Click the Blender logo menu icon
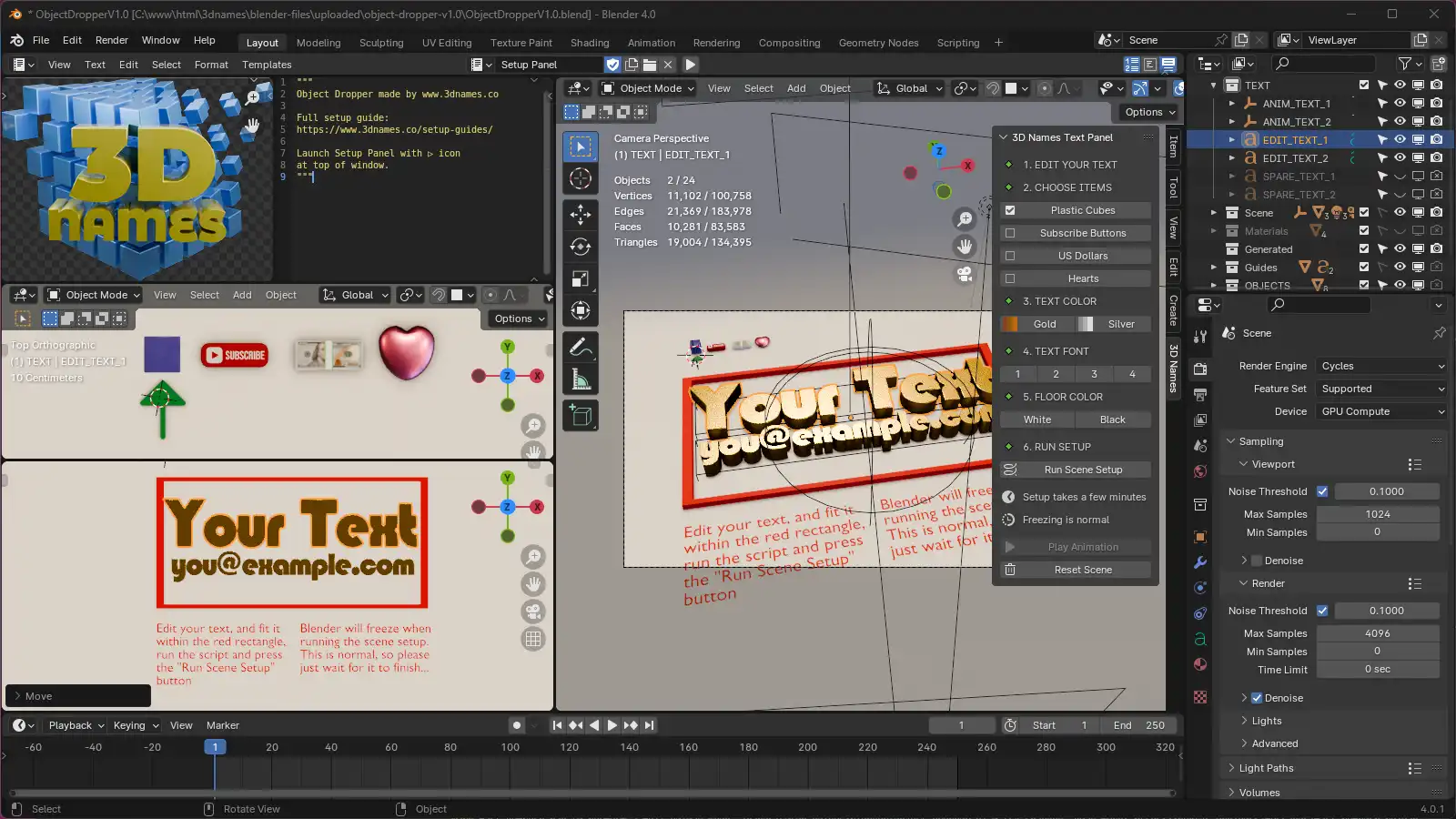Viewport: 1456px width, 819px height. click(16, 40)
